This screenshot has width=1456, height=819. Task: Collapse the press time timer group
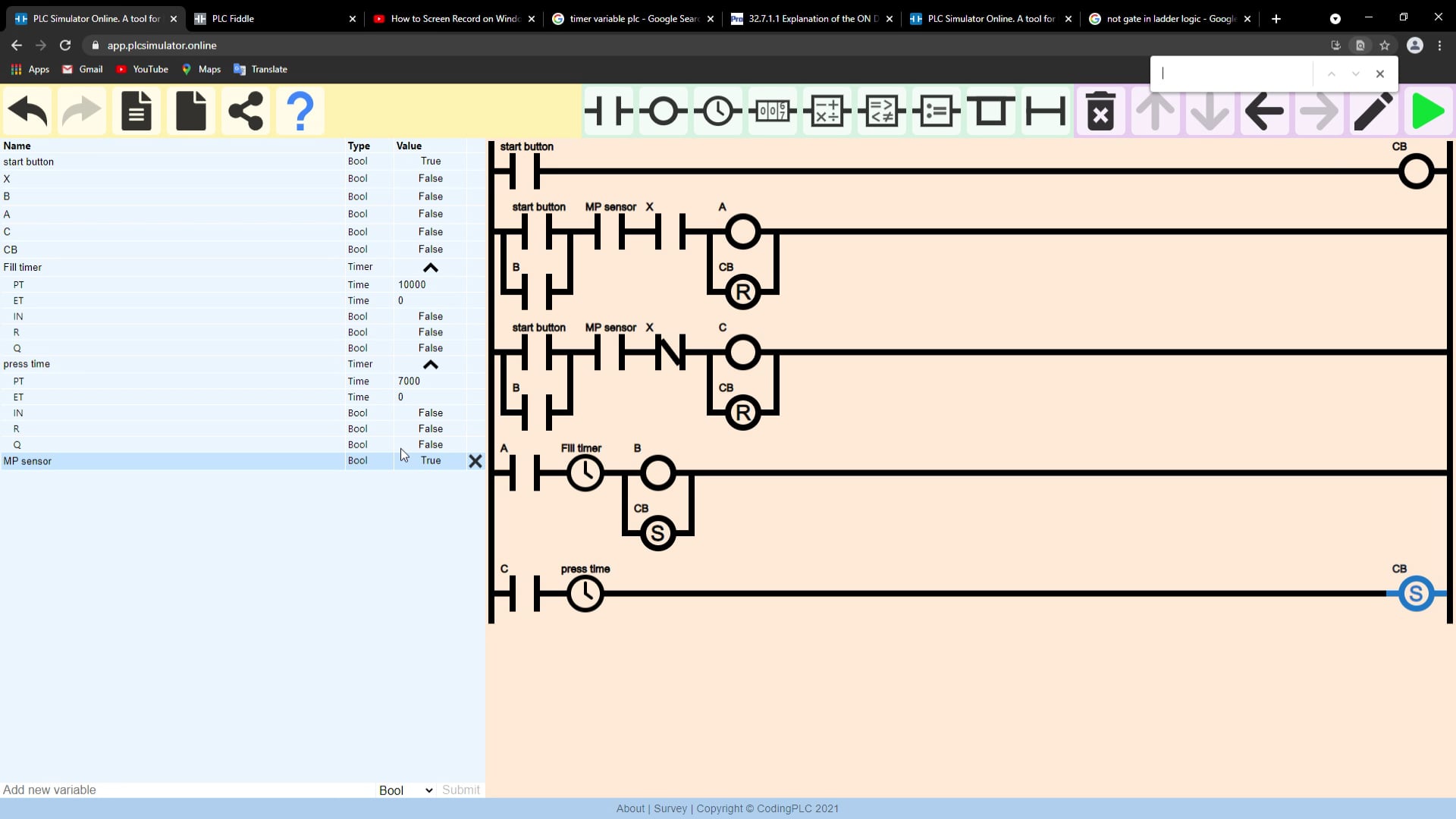pos(431,364)
